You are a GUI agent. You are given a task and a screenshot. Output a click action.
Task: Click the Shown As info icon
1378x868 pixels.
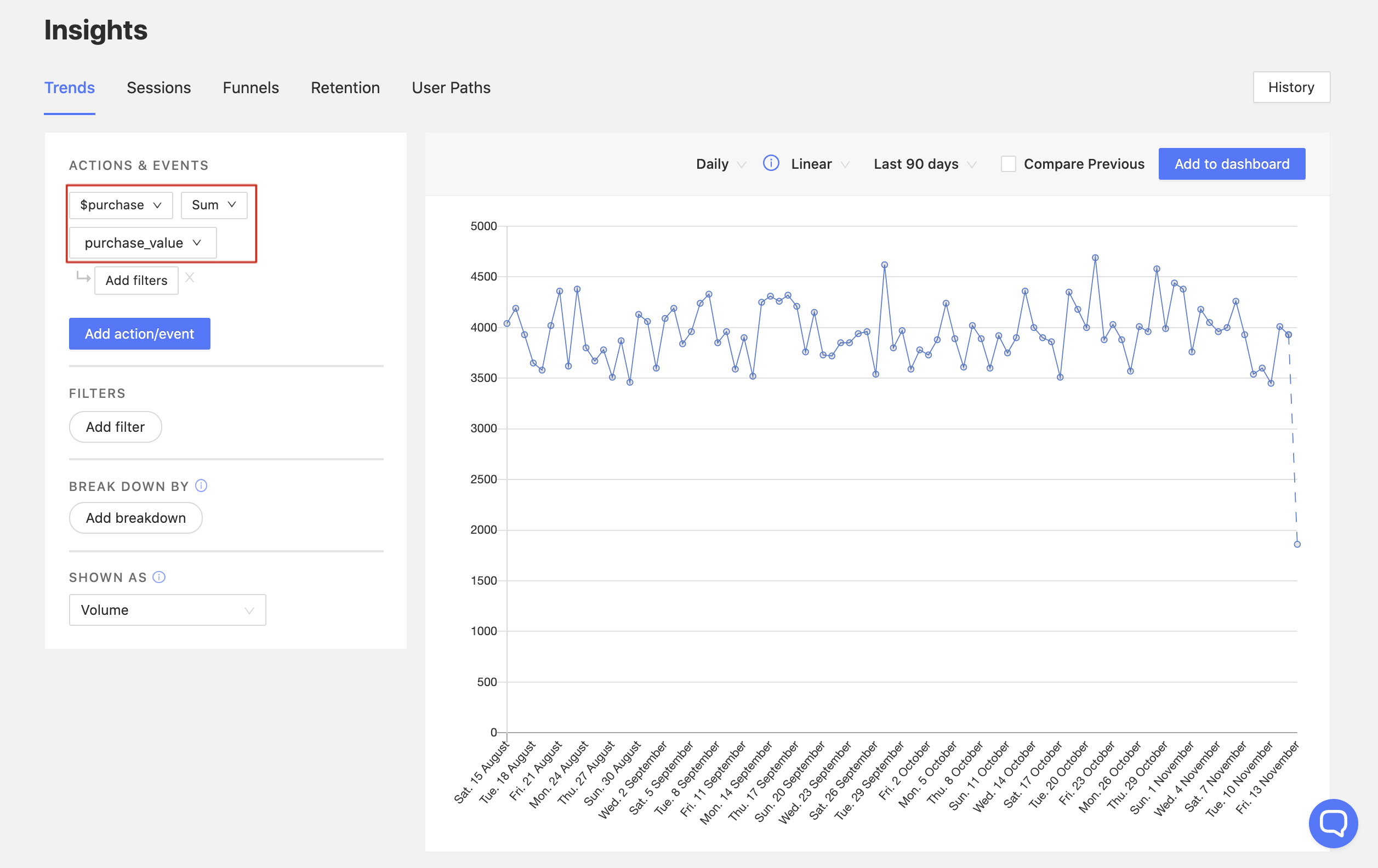pyautogui.click(x=159, y=577)
